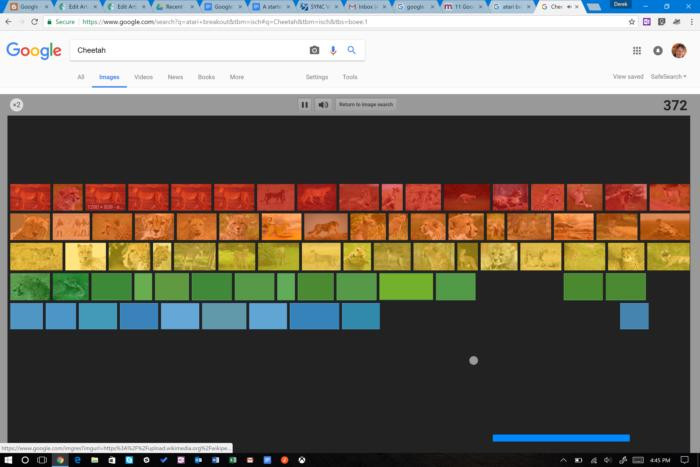The image size is (700, 467).
Task: Click the Google logo
Action: coord(34,50)
